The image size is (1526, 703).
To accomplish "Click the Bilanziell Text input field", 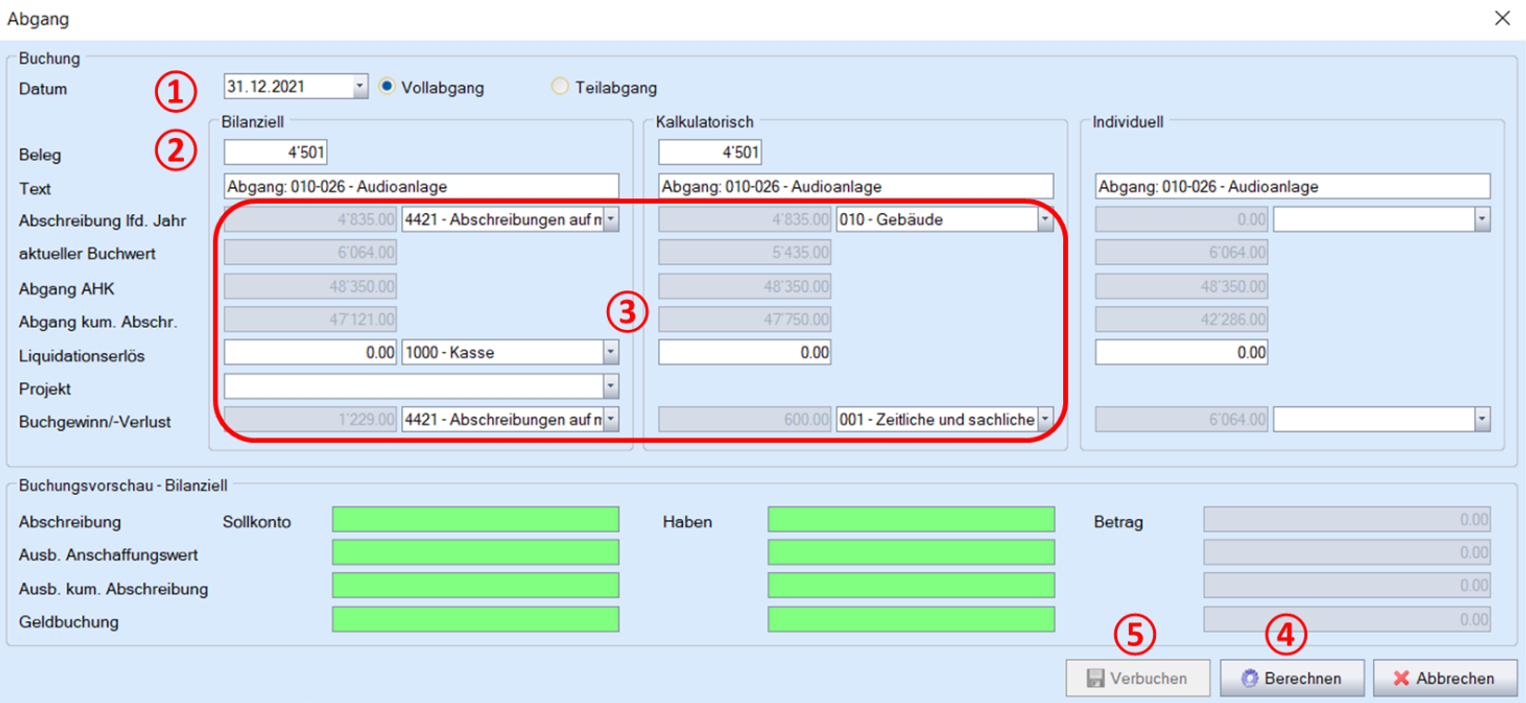I will pyautogui.click(x=421, y=186).
